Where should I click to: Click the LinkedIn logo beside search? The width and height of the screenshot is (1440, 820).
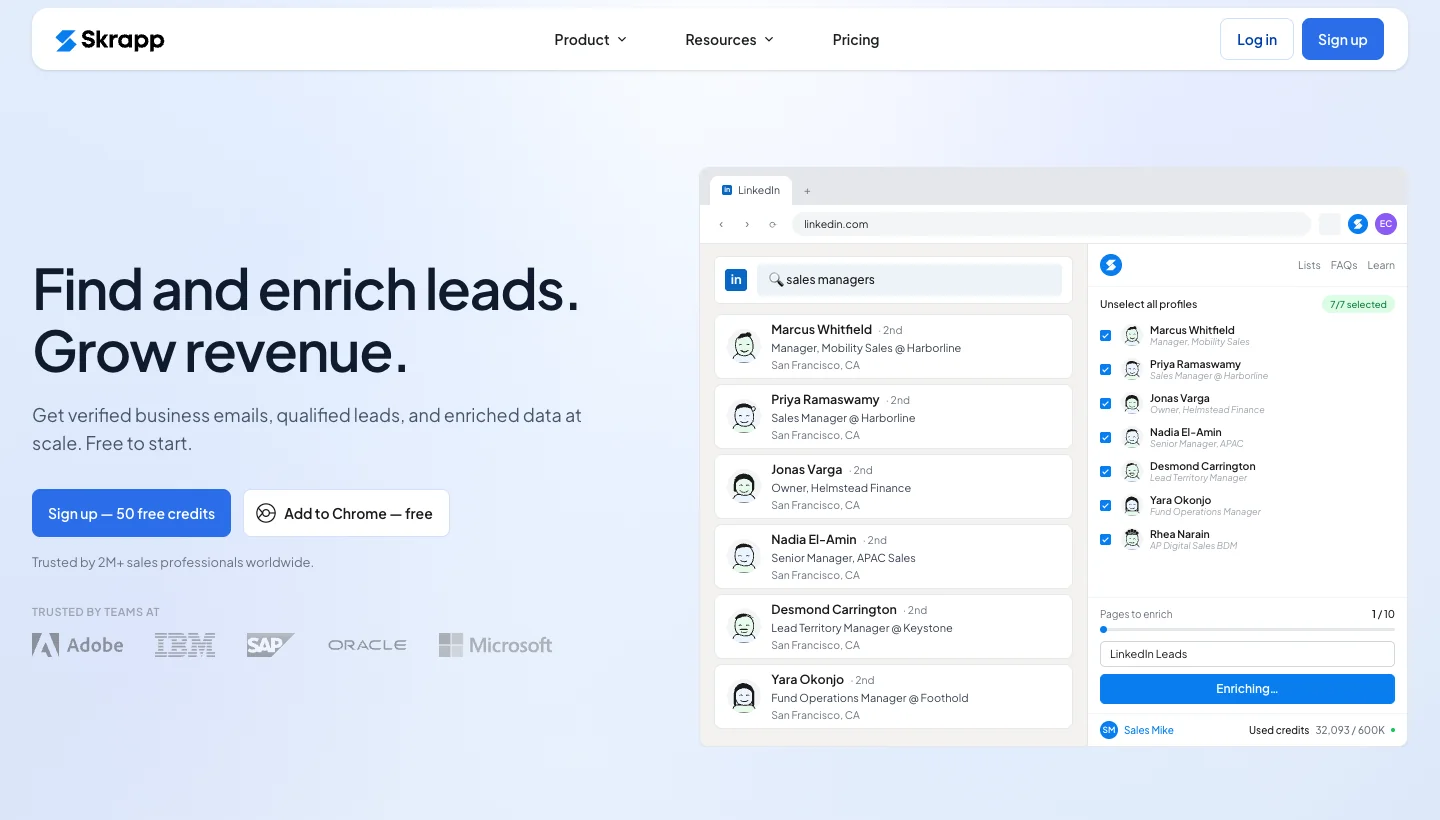736,280
